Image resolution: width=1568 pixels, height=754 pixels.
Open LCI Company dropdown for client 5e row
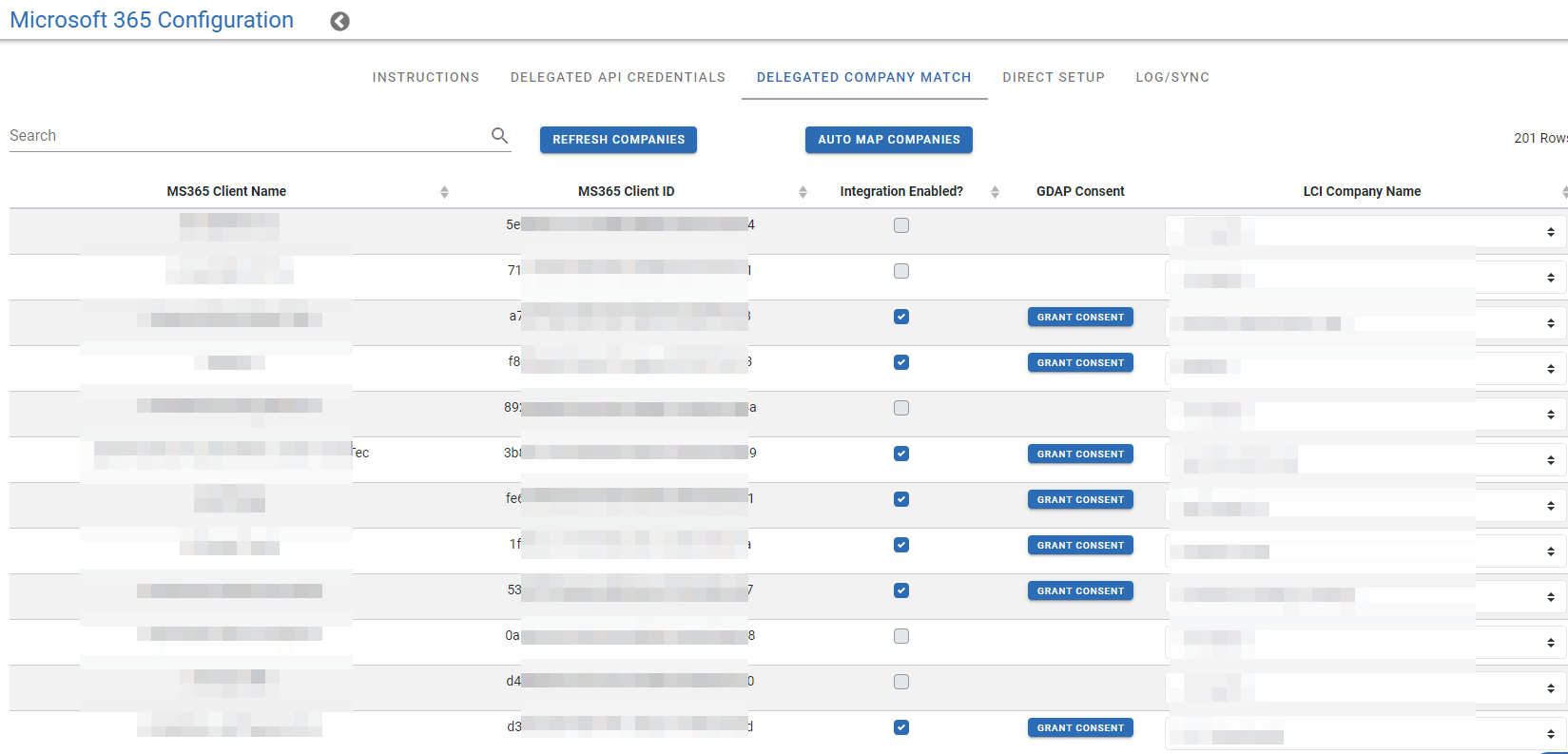(1365, 232)
